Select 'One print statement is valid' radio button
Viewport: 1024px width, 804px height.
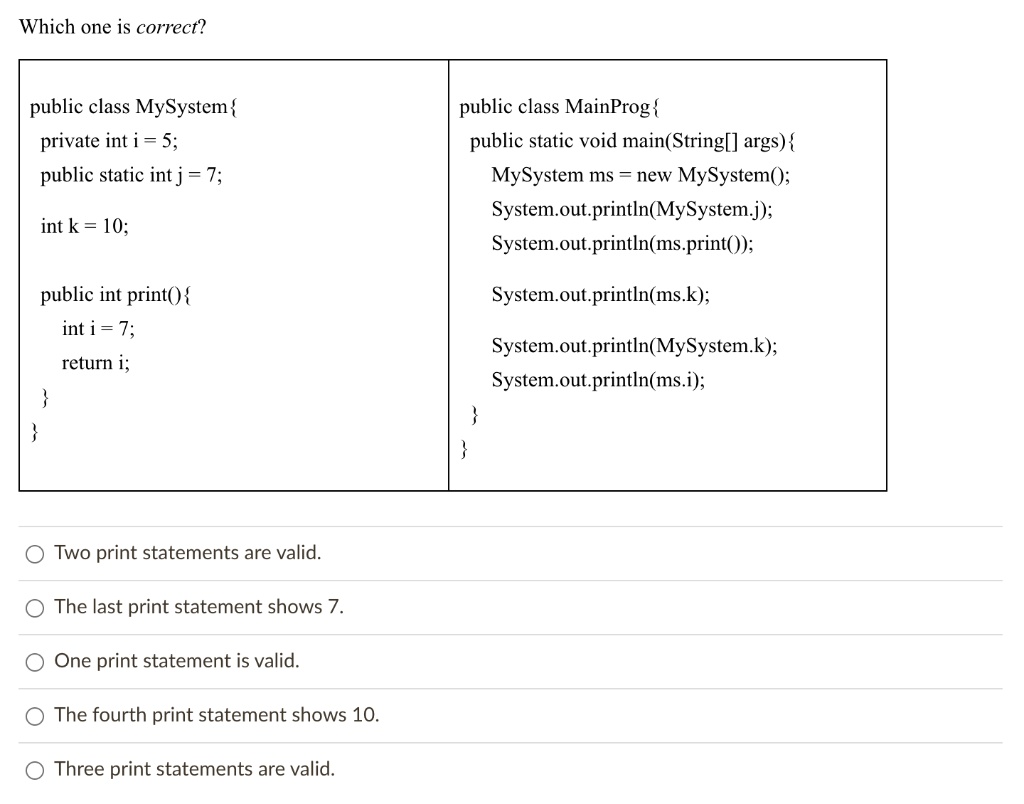coord(36,662)
